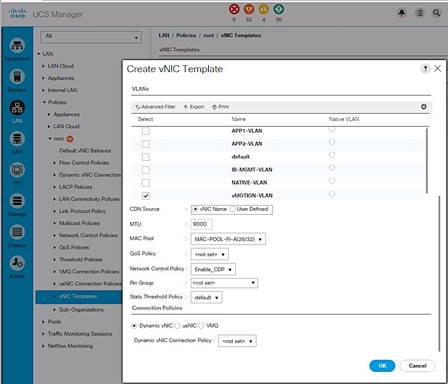
Task: Uncheck the vMOTION-VLAN checkbox
Action: point(146,196)
